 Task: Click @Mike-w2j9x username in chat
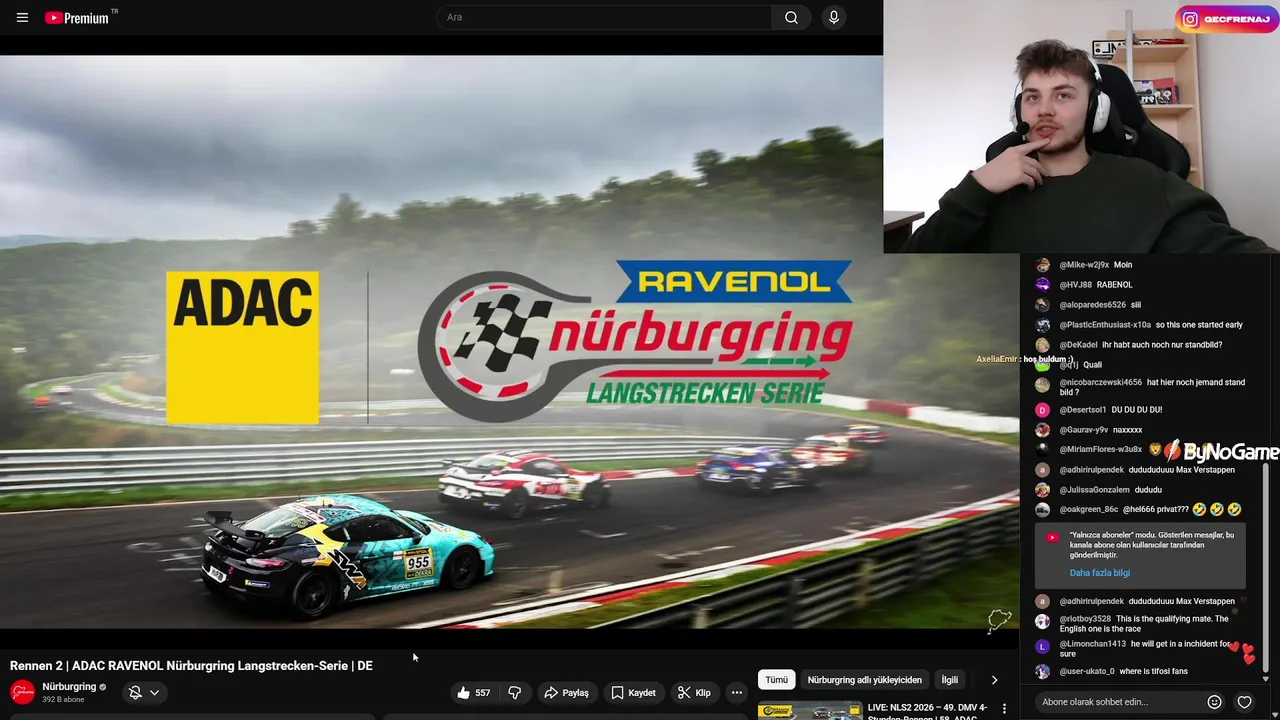1084,265
